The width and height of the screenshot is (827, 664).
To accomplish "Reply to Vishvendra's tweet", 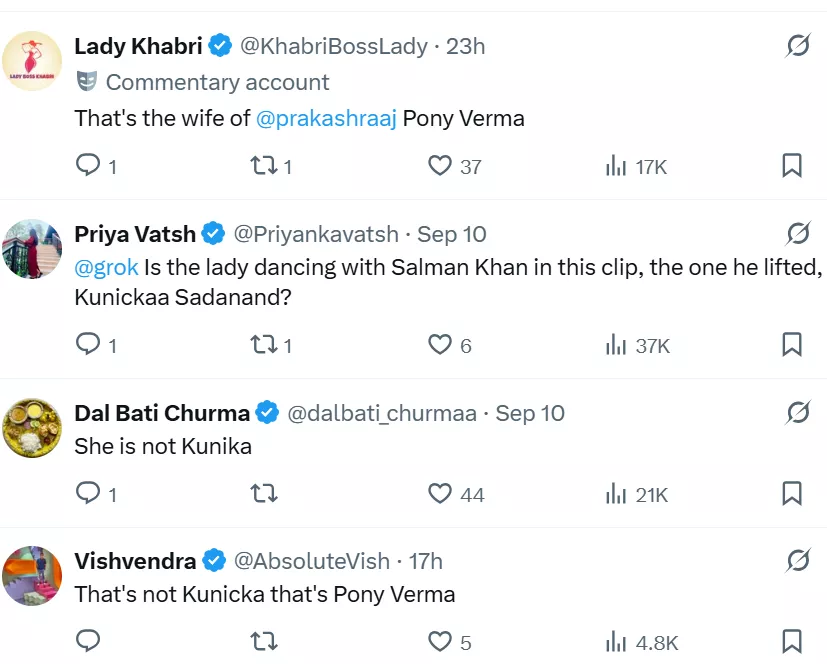I will tap(89, 642).
